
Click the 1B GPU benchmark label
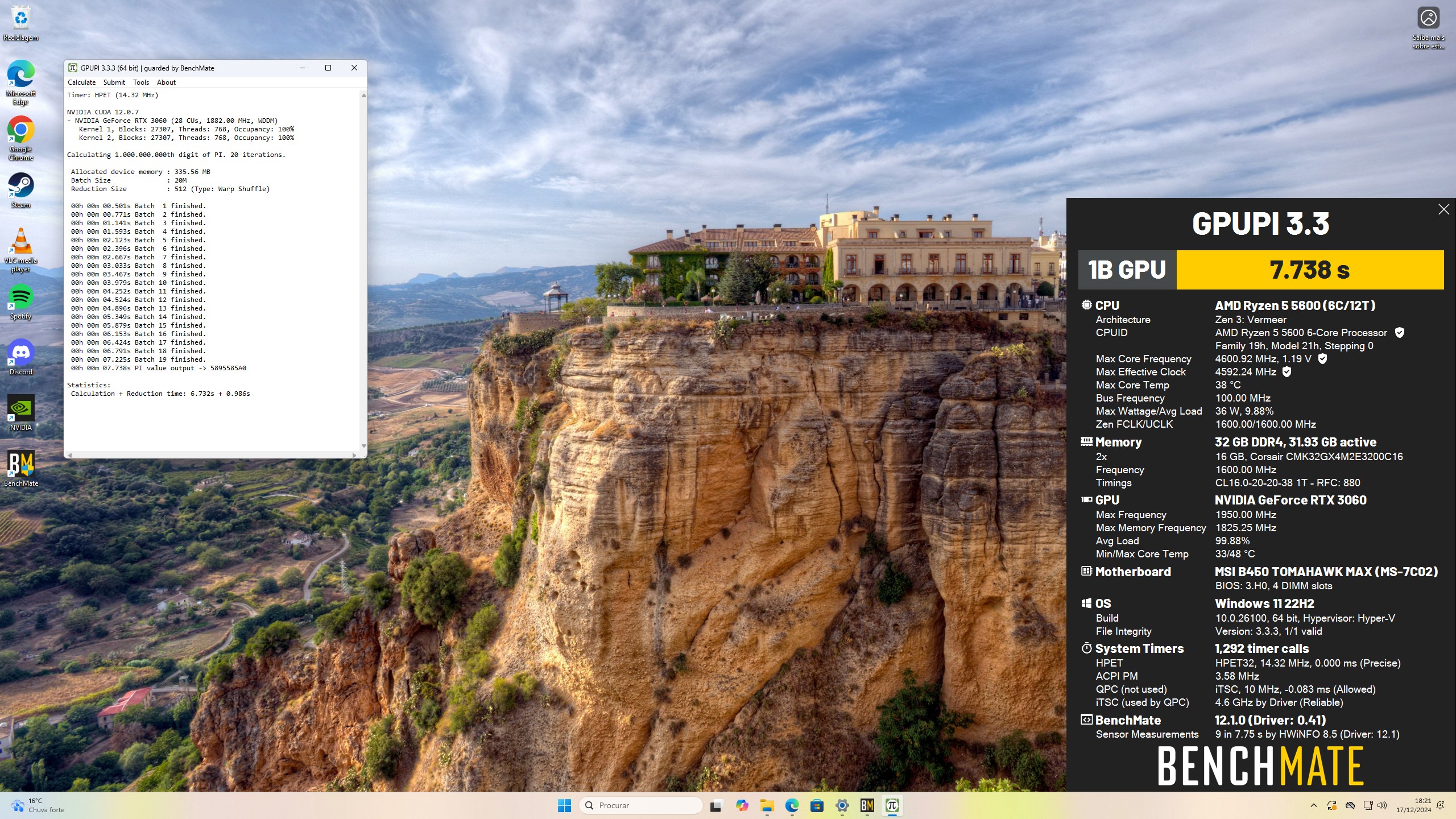1127,270
